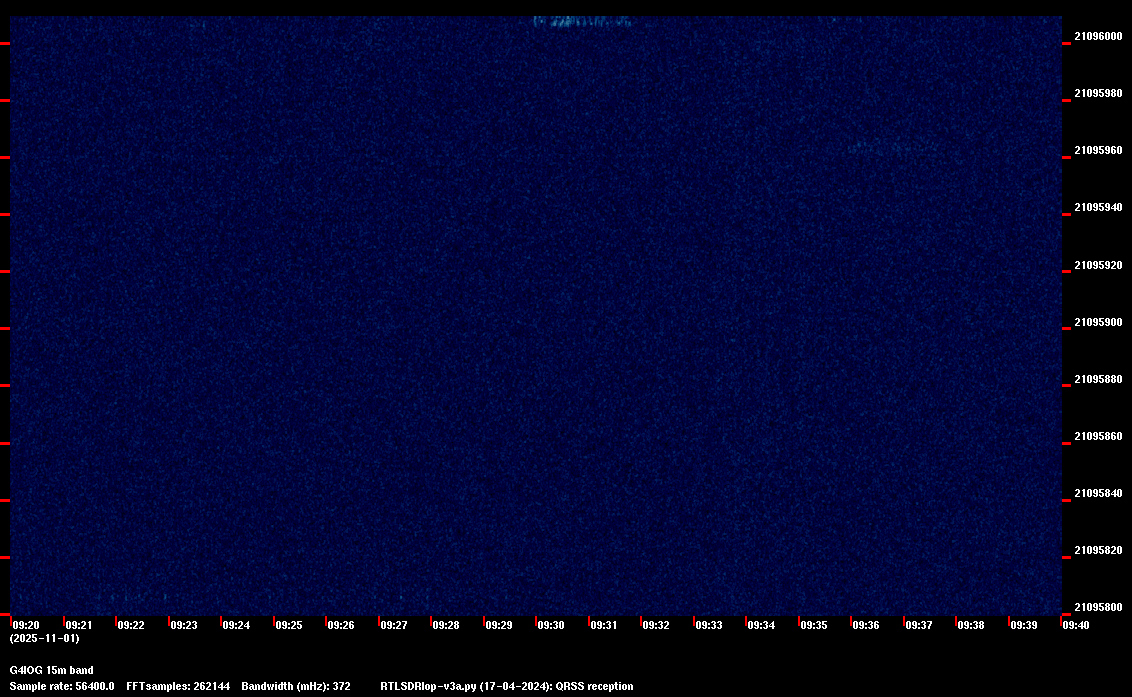Click the 09:37 time label
The image size is (1132, 697).
(918, 625)
